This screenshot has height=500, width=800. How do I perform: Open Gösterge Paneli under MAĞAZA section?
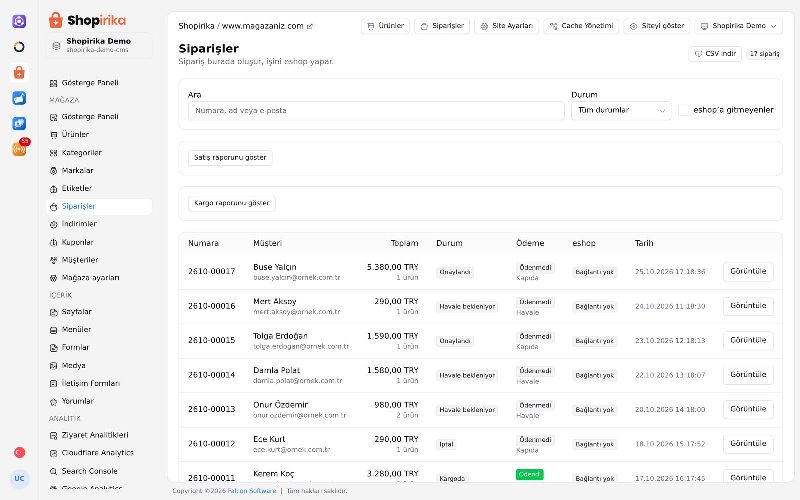click(x=98, y=117)
